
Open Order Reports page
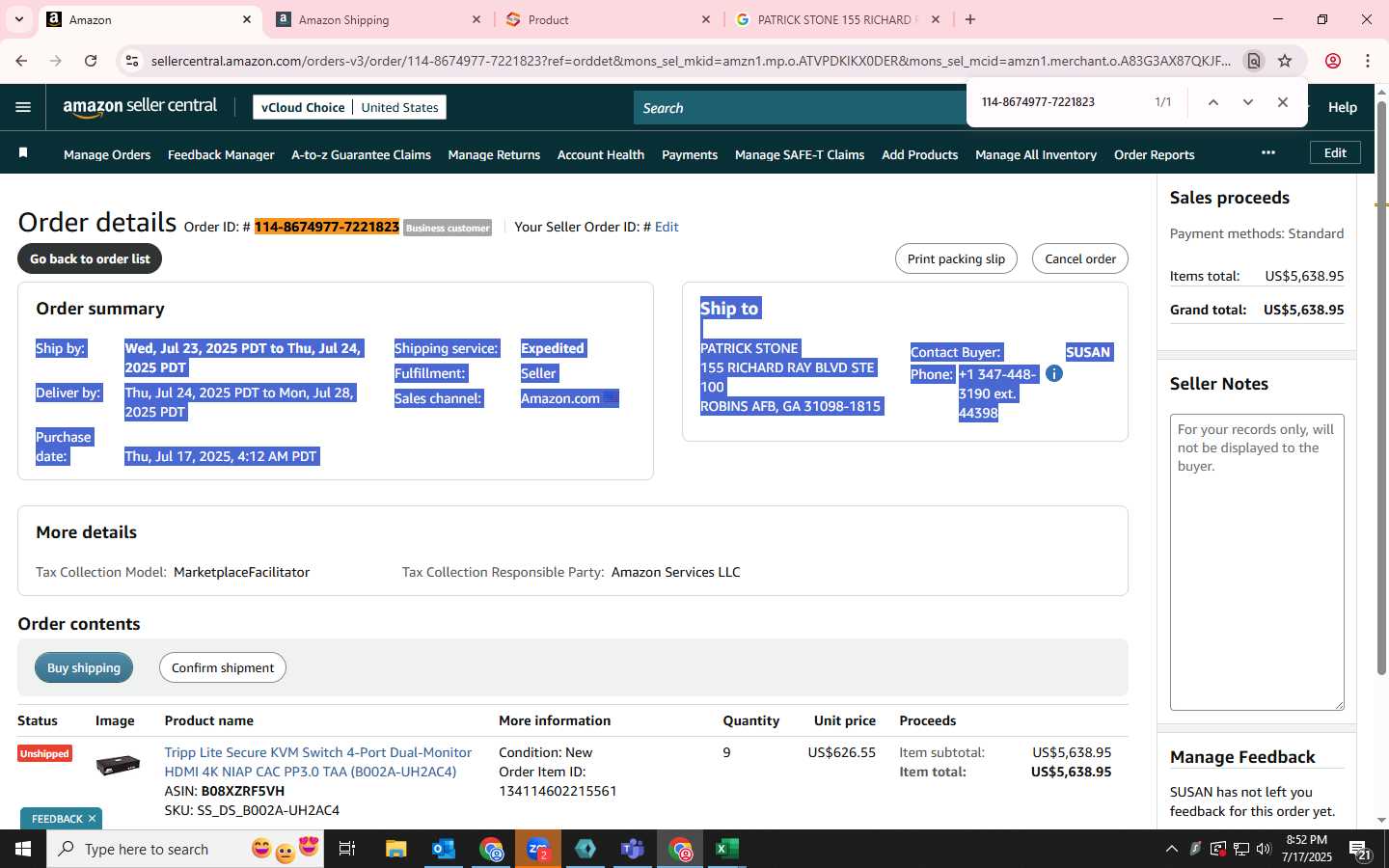coord(1154,154)
